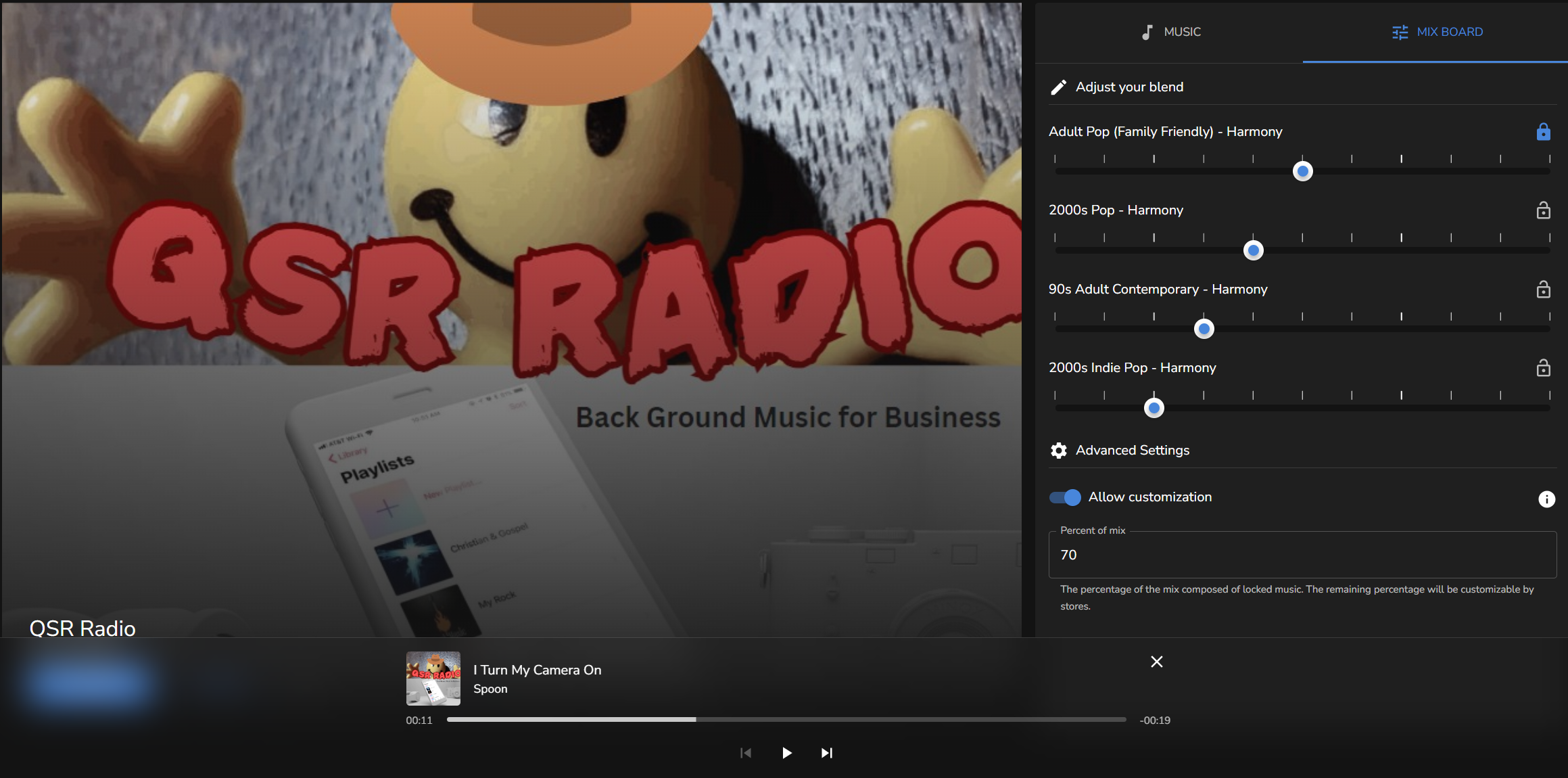Open the Mix Board tab

[1436, 32]
